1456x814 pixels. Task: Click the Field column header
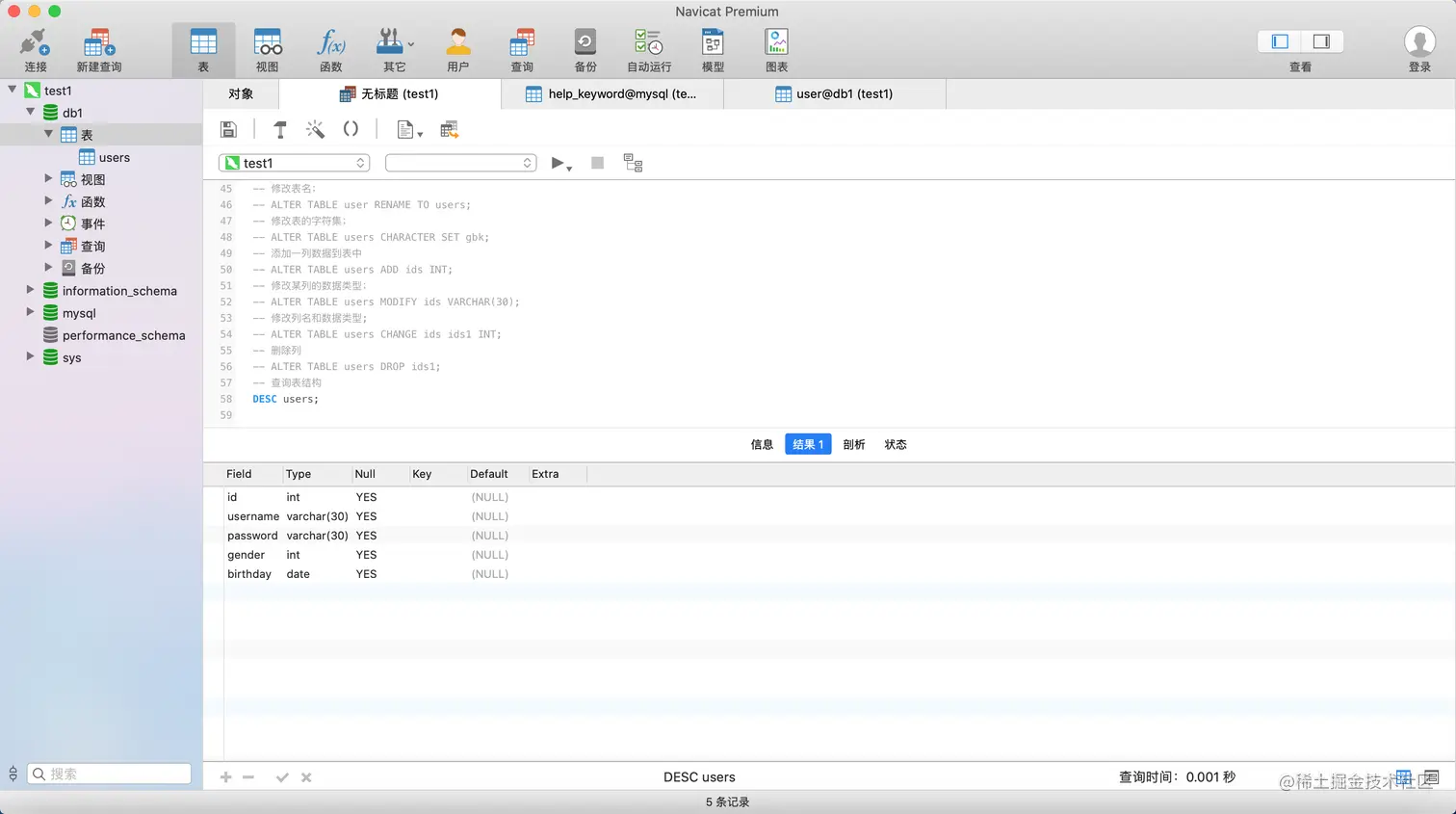pos(253,474)
